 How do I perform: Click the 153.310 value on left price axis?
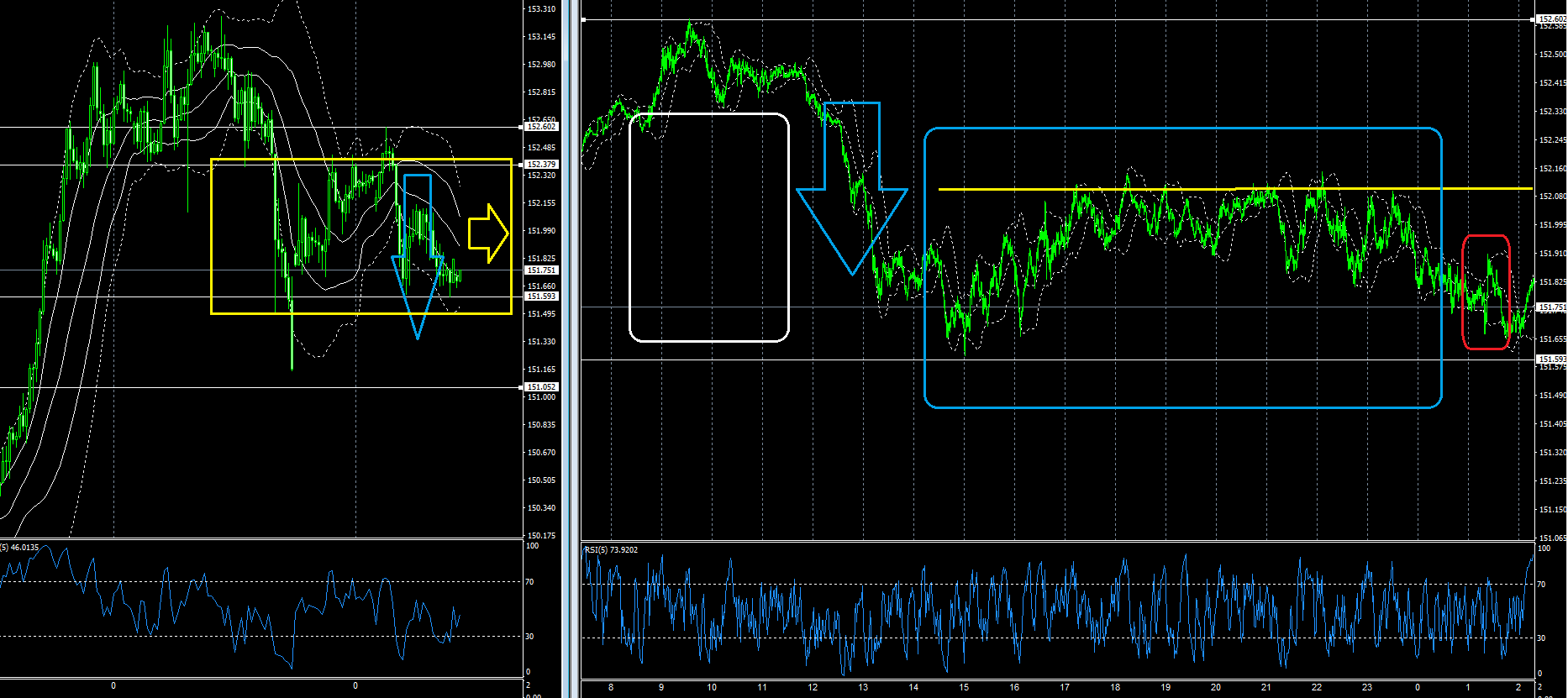(540, 9)
